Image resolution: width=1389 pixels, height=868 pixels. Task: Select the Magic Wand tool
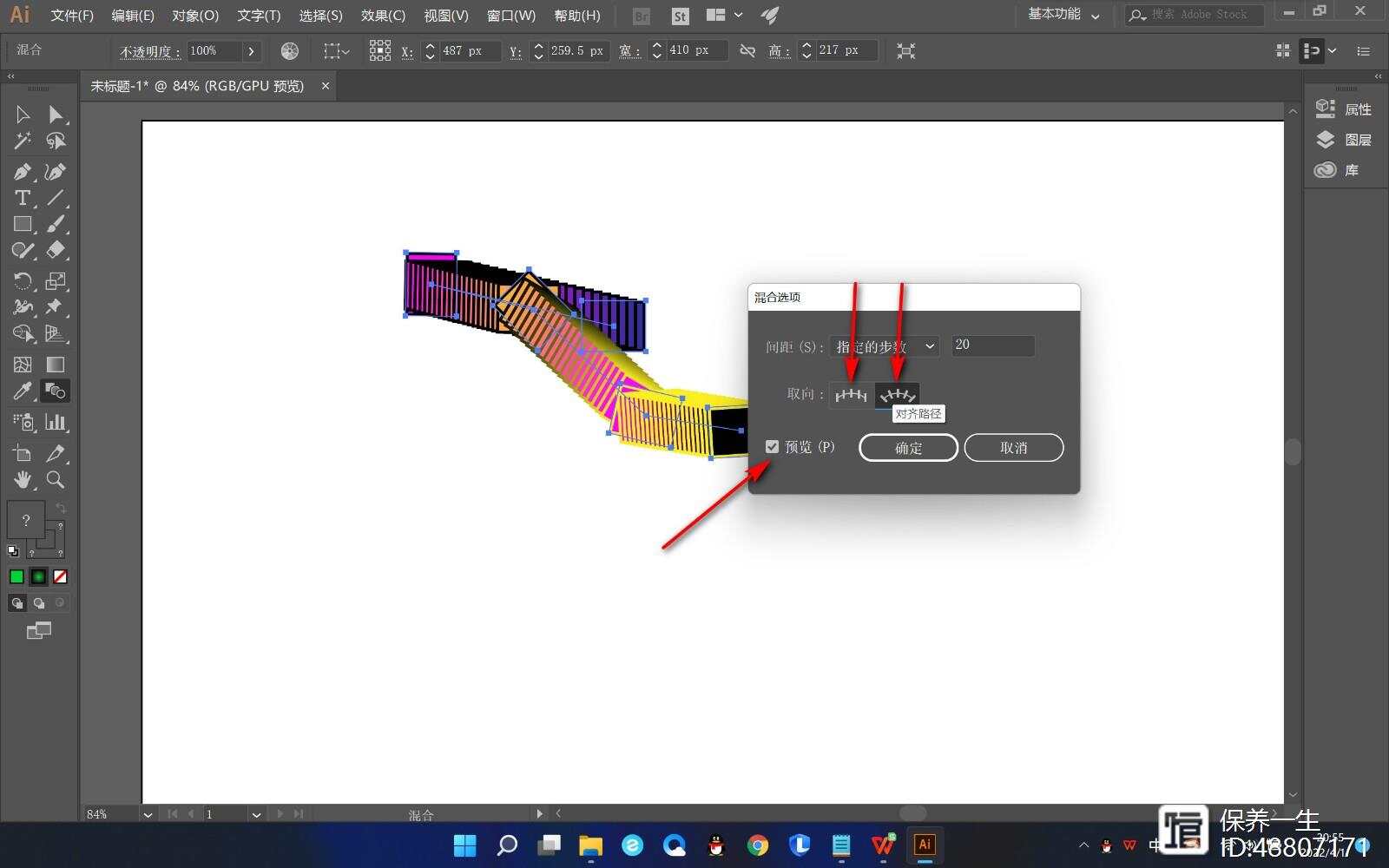click(x=23, y=141)
